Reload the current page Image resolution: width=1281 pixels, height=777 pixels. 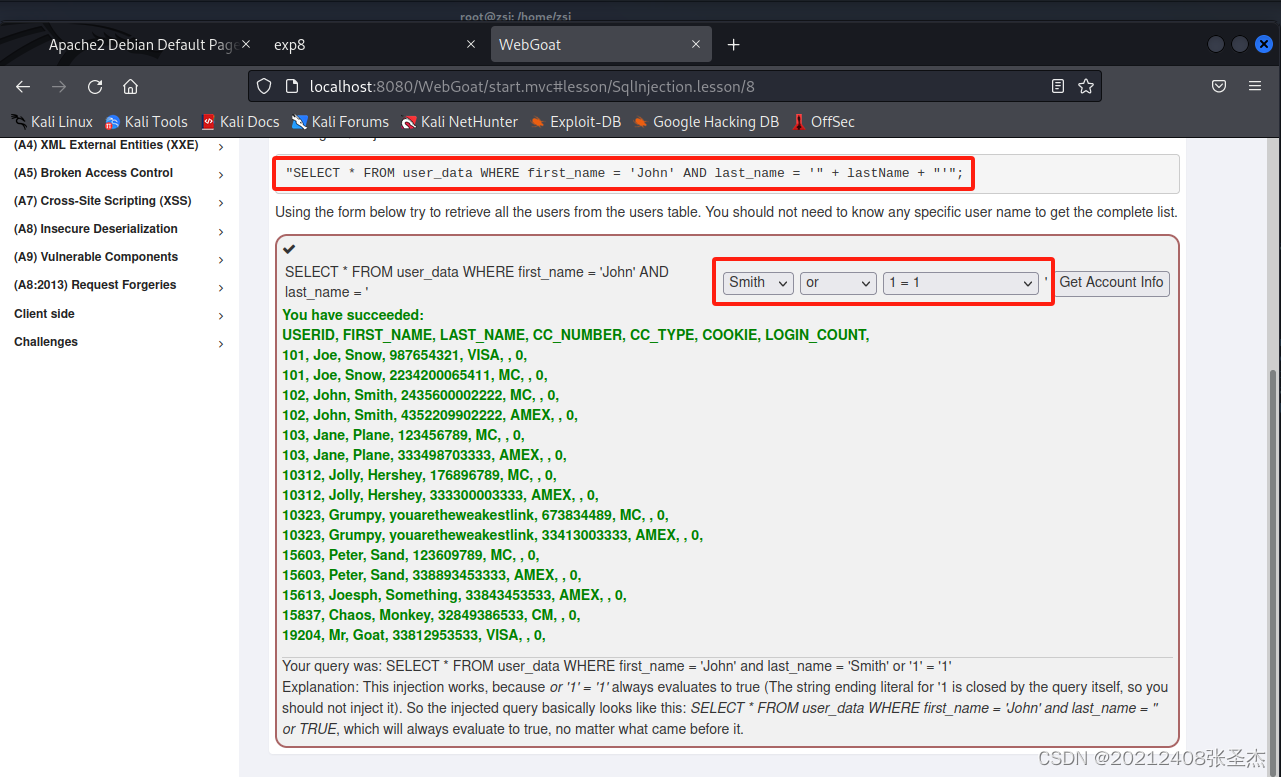[95, 87]
